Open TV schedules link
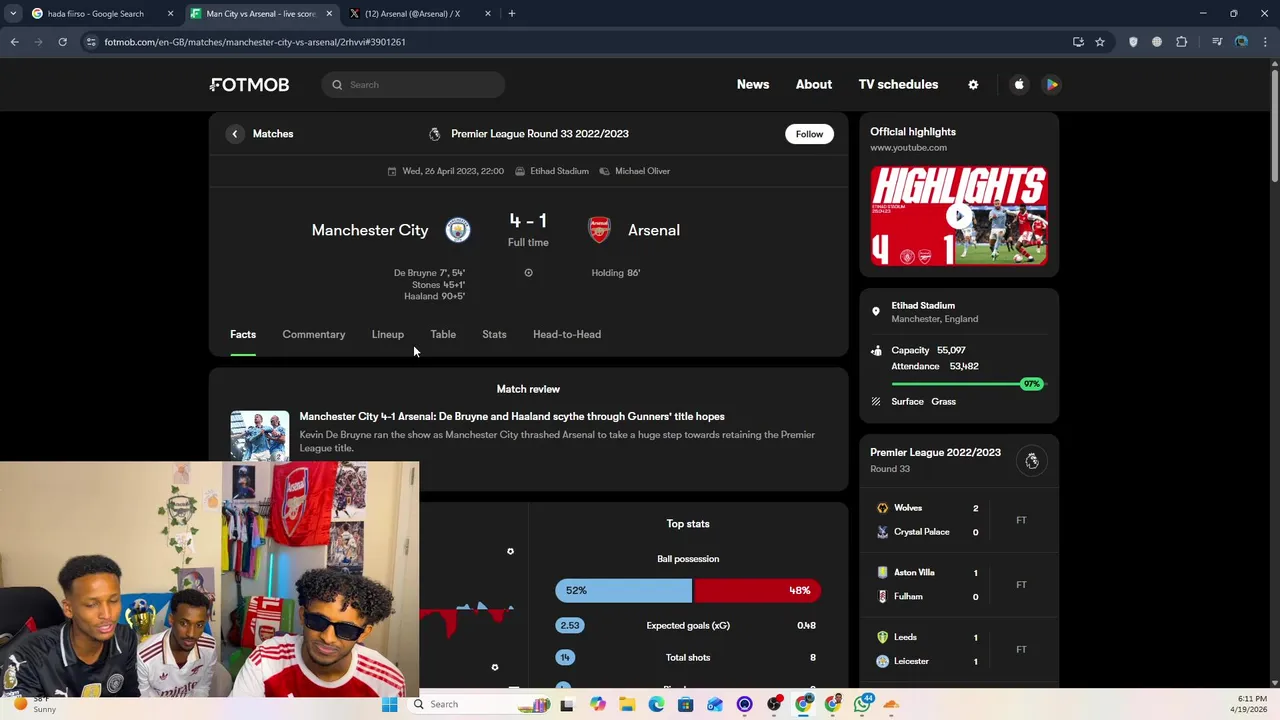 (898, 85)
